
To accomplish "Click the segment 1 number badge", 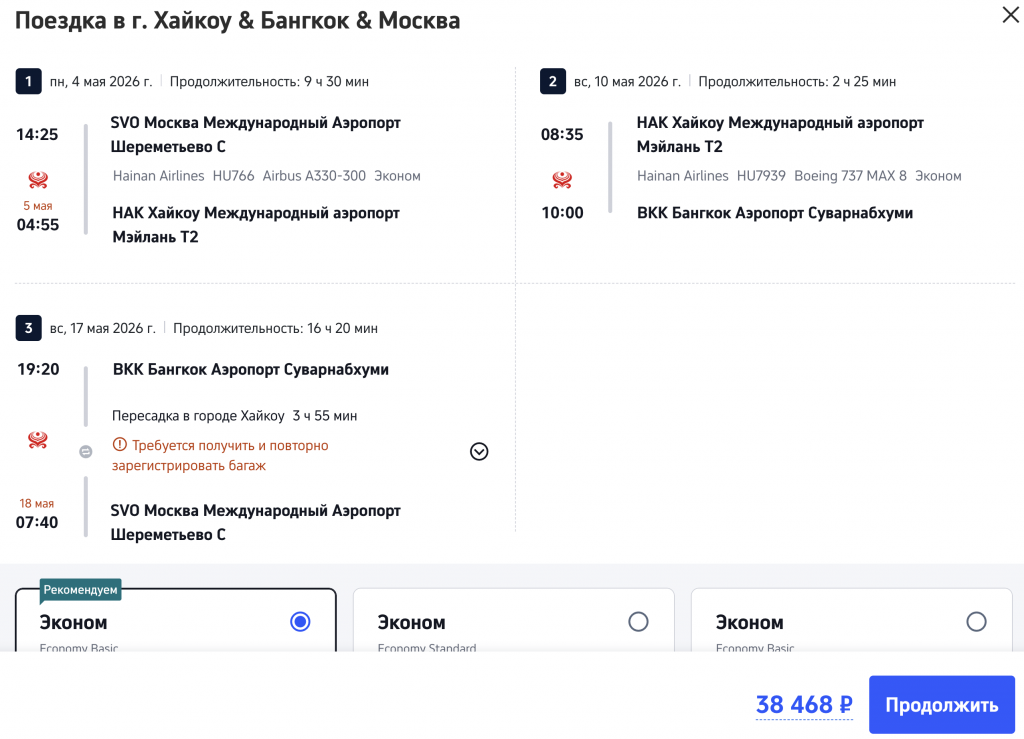I will click(28, 81).
